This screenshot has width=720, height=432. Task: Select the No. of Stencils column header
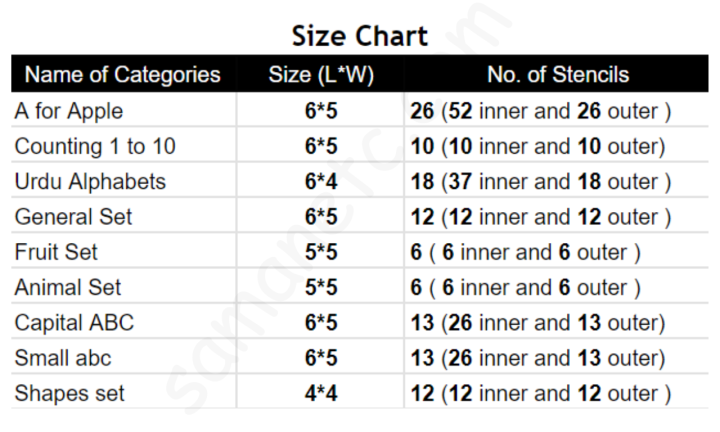point(558,74)
